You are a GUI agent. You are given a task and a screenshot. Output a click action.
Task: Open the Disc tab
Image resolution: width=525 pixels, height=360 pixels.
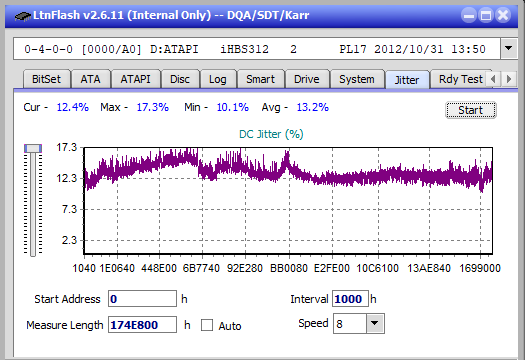pos(180,79)
